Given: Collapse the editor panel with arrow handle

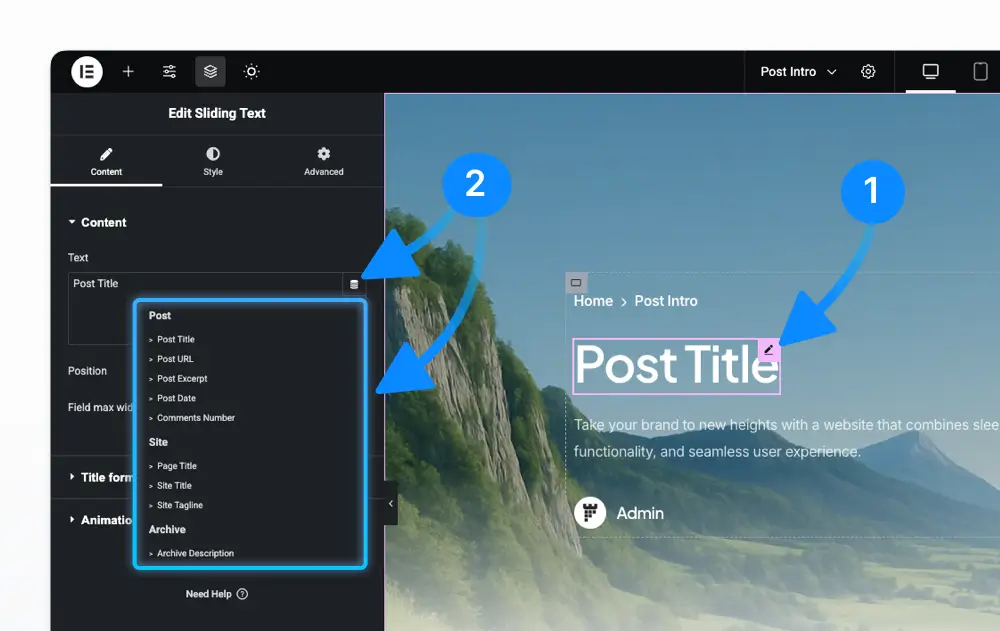Looking at the screenshot, I should pos(391,503).
